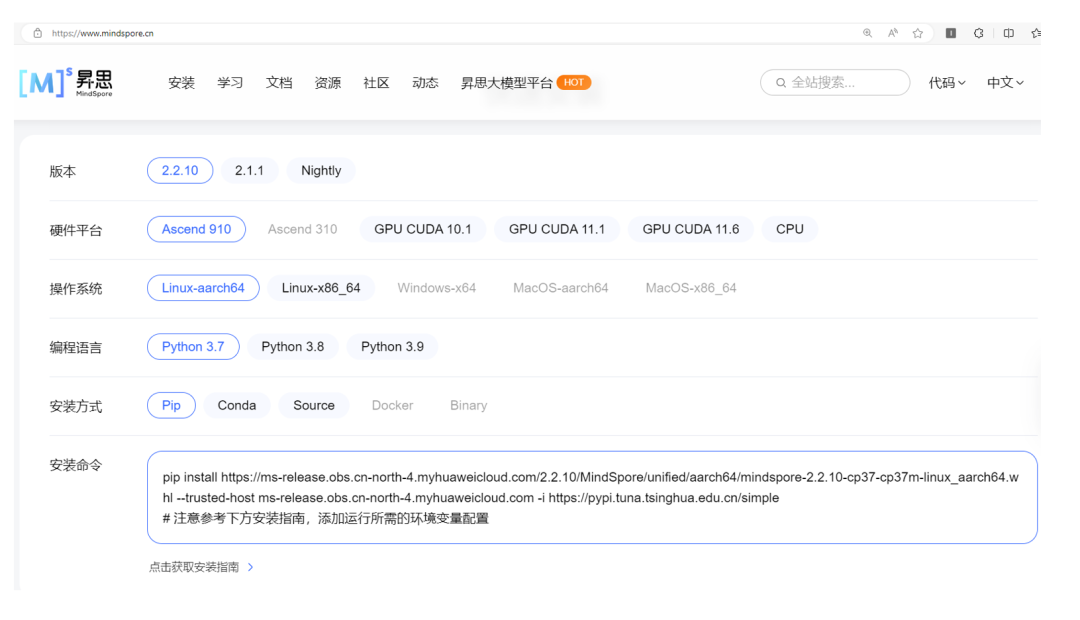Open the 中文 language dropdown

click(x=1005, y=83)
